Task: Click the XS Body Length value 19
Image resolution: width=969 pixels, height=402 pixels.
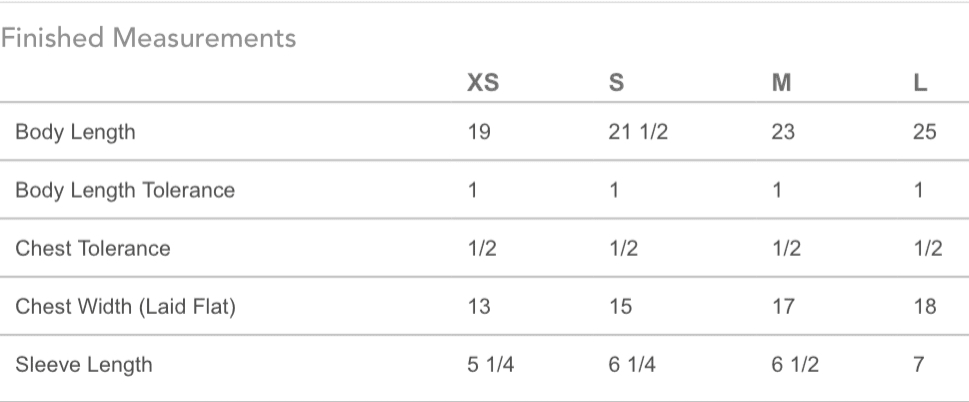Action: click(x=479, y=132)
